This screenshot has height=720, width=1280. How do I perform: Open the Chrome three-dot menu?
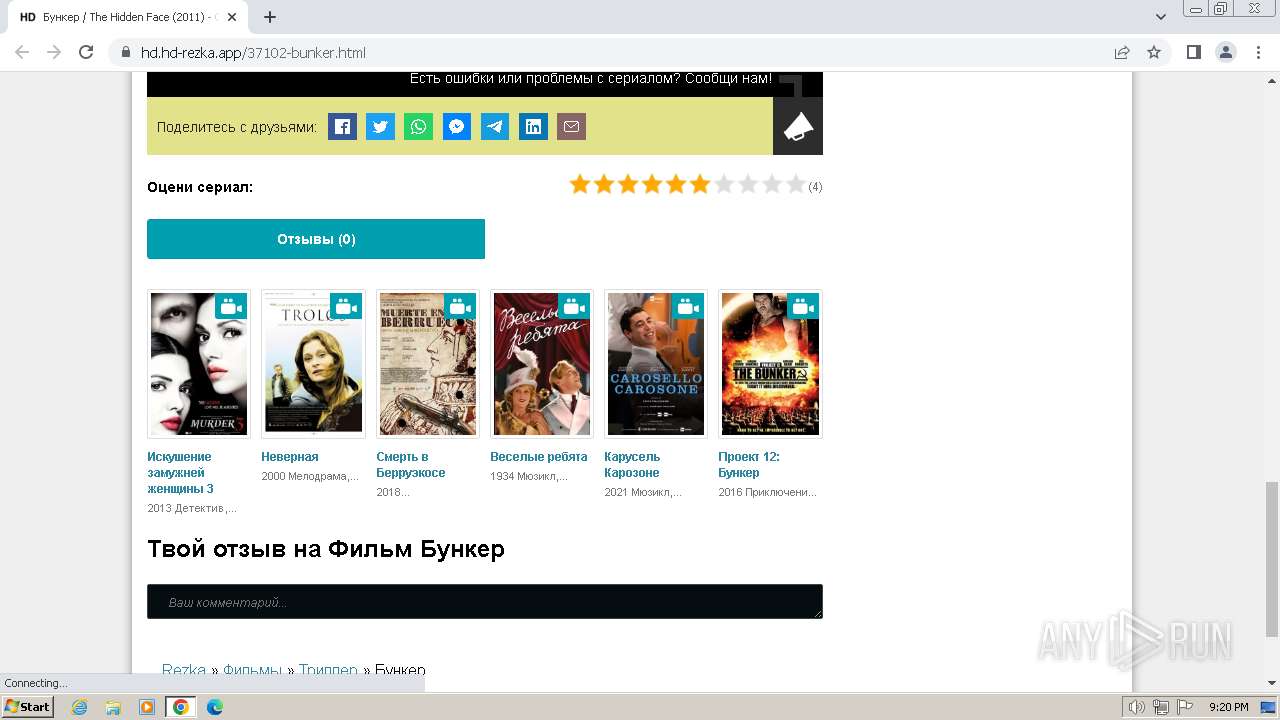tap(1258, 52)
